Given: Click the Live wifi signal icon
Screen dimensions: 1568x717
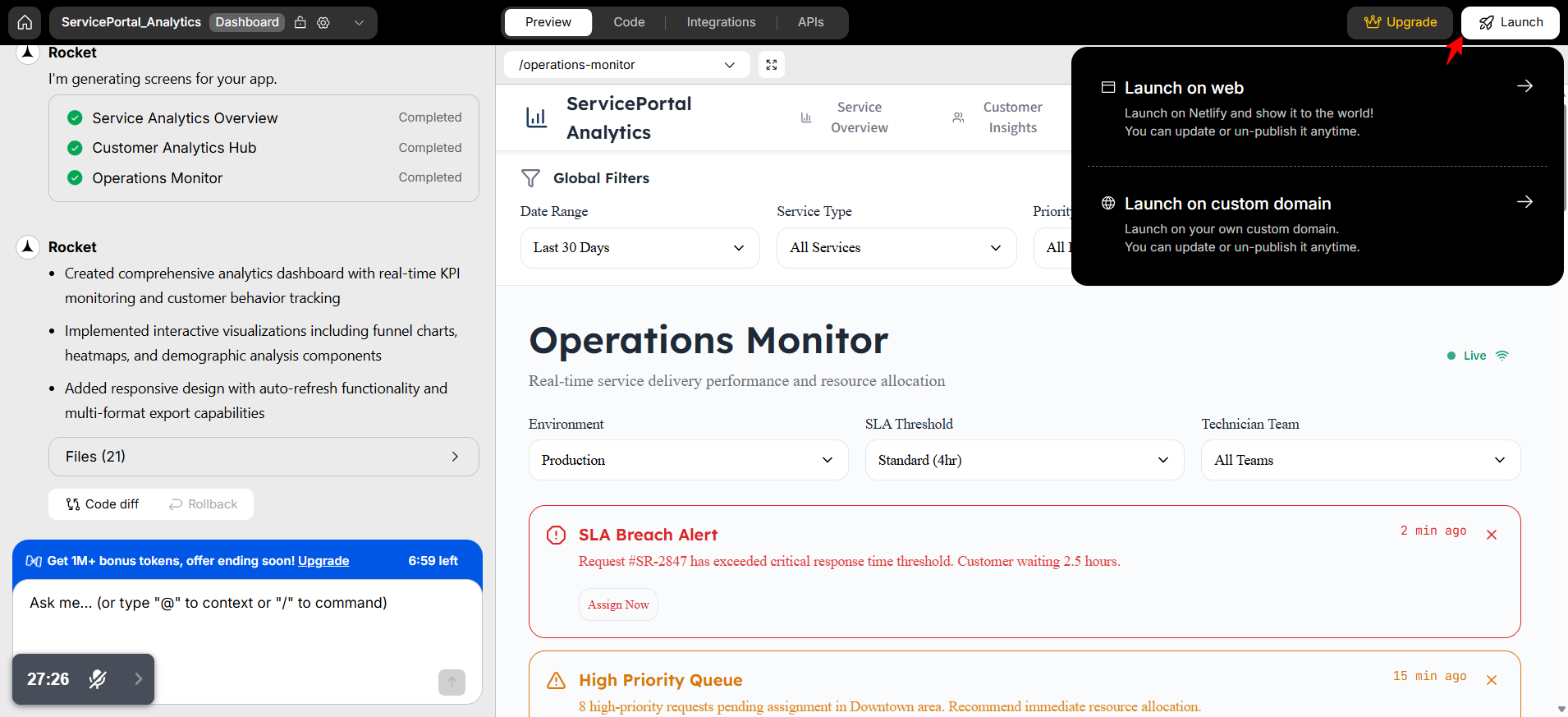Looking at the screenshot, I should [1502, 356].
